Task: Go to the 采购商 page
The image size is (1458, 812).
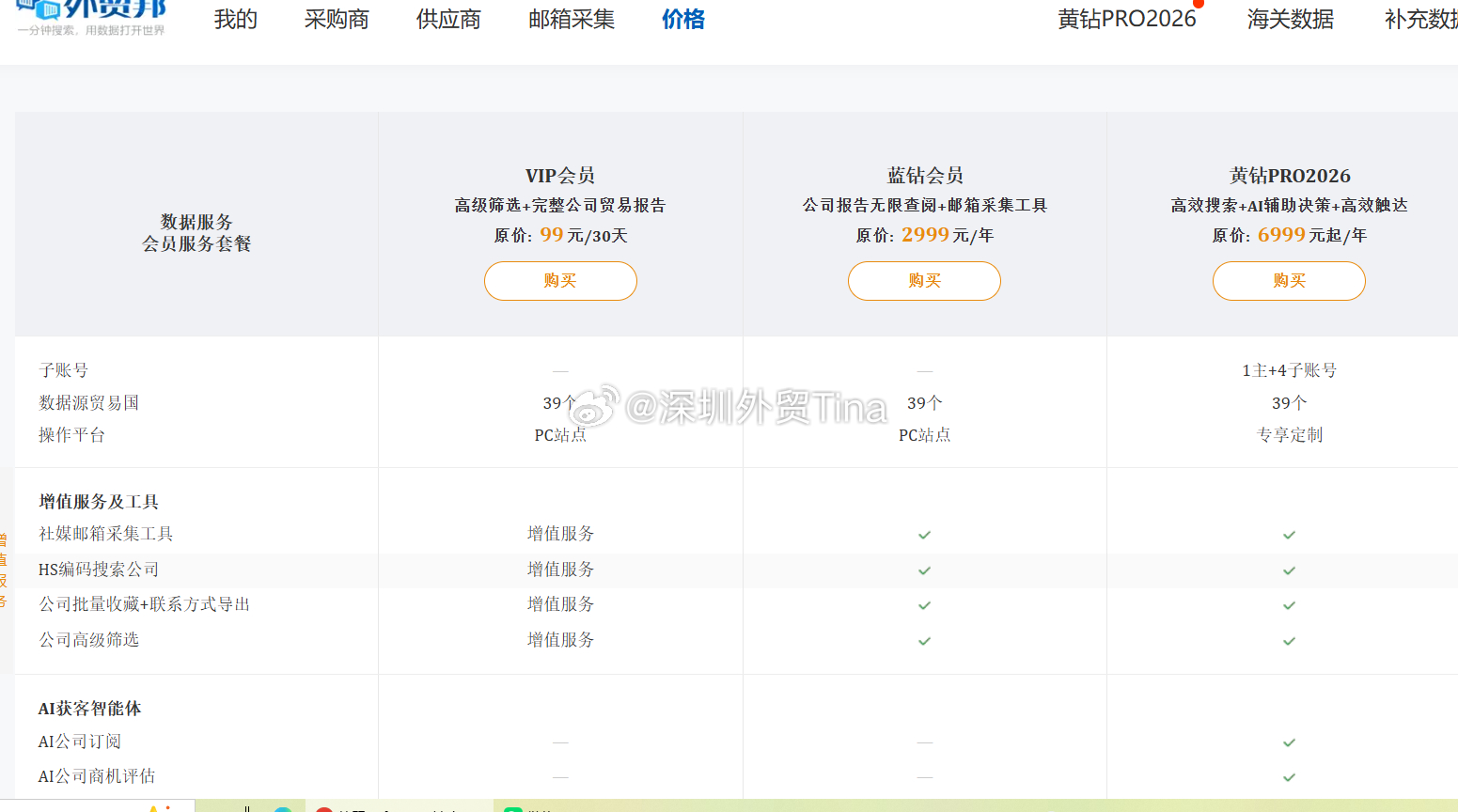Action: tap(337, 19)
